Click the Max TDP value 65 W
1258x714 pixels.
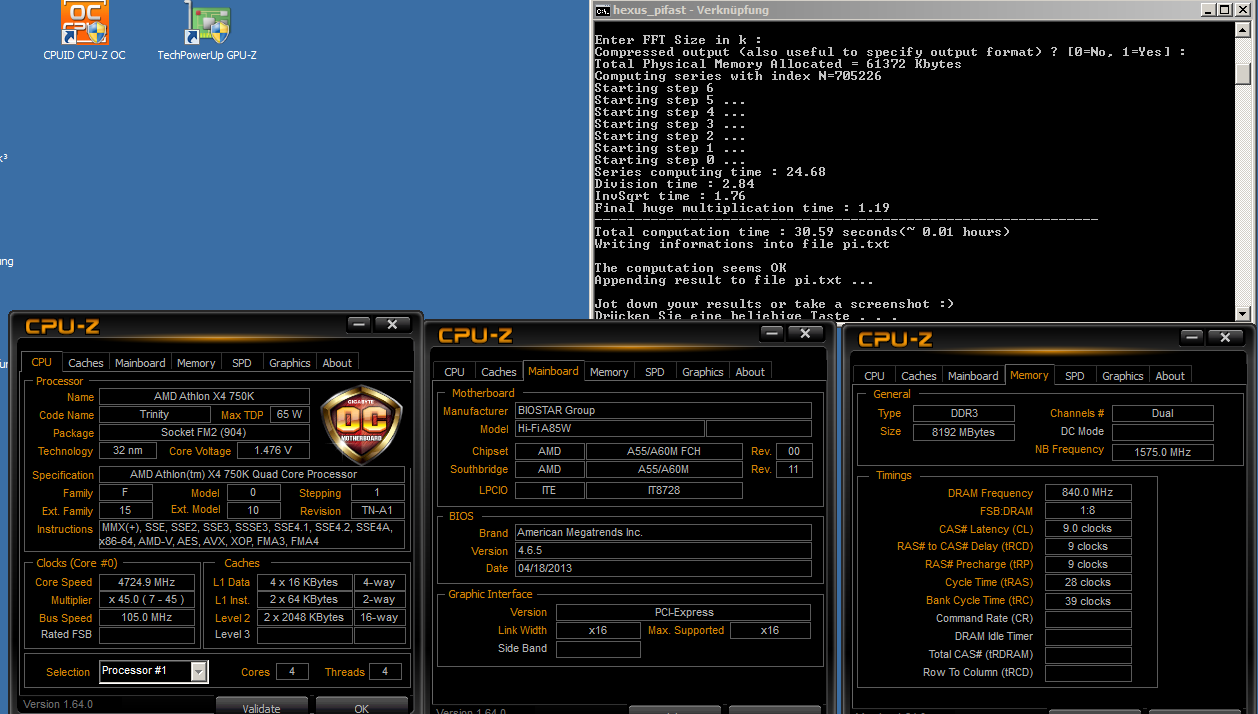289,414
